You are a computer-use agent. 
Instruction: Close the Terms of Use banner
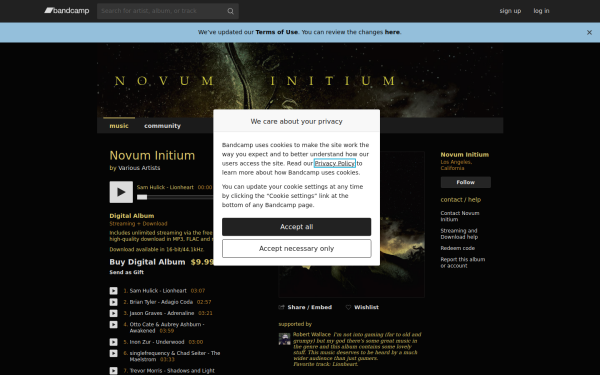(x=589, y=33)
